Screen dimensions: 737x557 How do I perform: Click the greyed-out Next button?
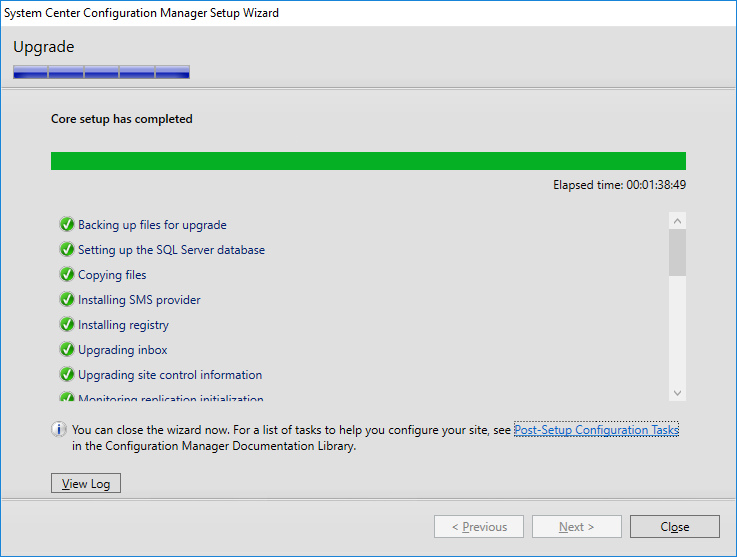click(x=577, y=526)
